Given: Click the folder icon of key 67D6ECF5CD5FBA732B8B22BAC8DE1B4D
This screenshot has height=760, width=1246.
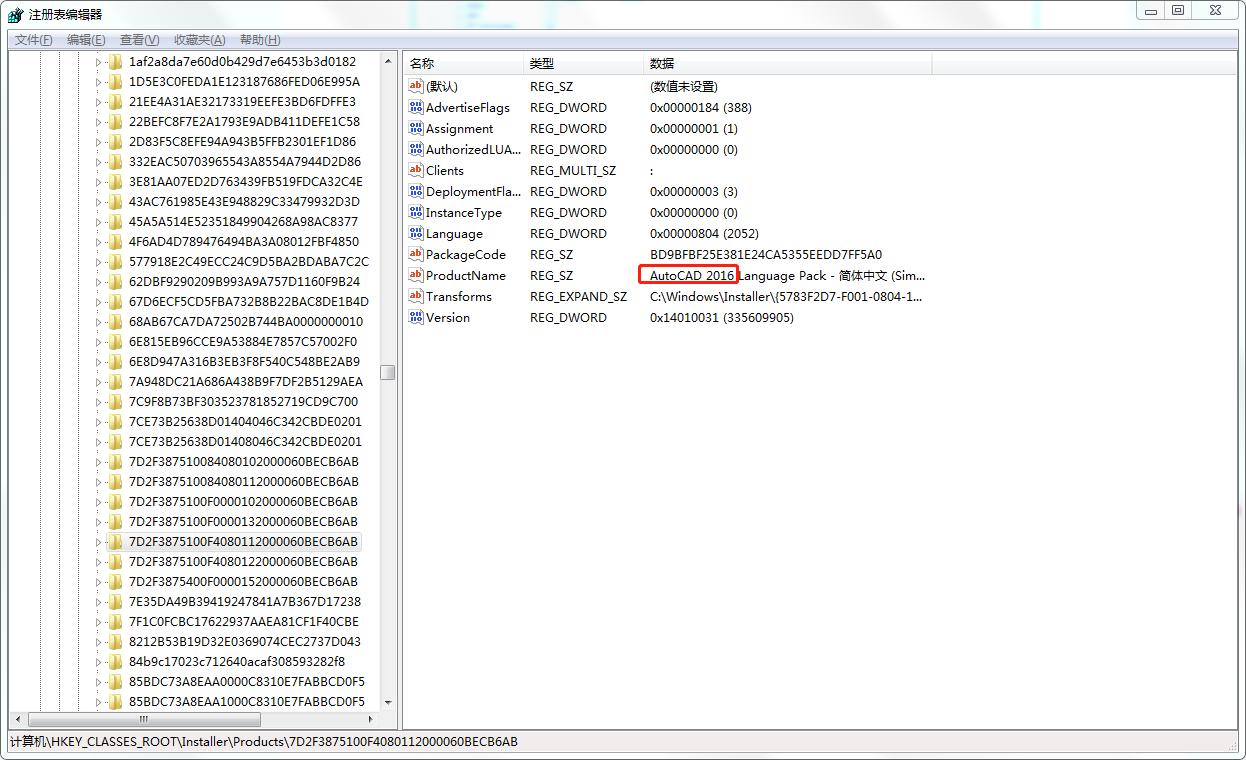Looking at the screenshot, I should pos(116,302).
